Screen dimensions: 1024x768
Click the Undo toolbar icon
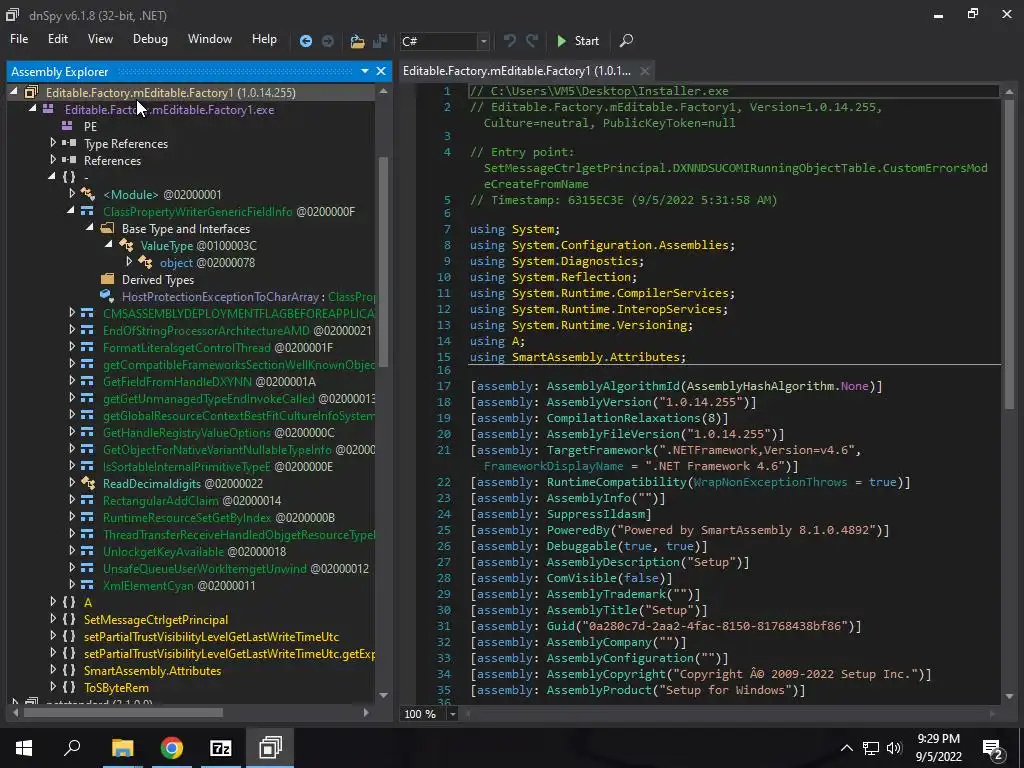tap(509, 40)
